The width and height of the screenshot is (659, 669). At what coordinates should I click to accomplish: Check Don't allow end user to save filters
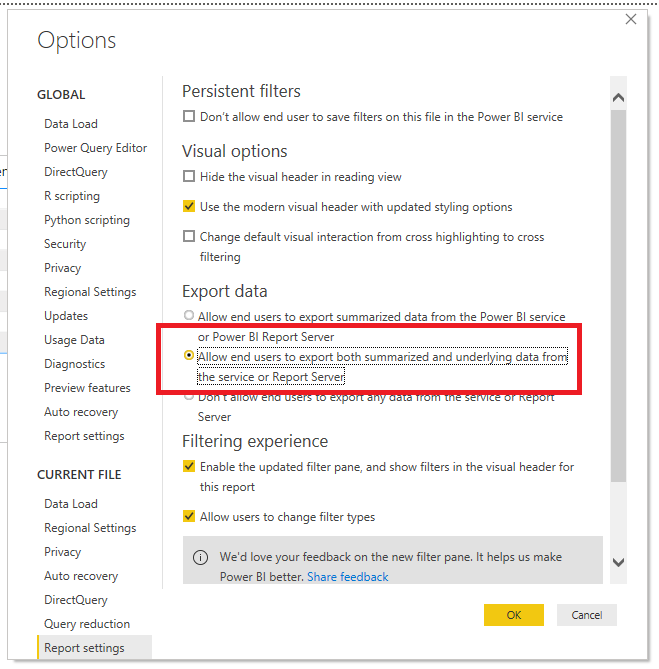(x=189, y=116)
